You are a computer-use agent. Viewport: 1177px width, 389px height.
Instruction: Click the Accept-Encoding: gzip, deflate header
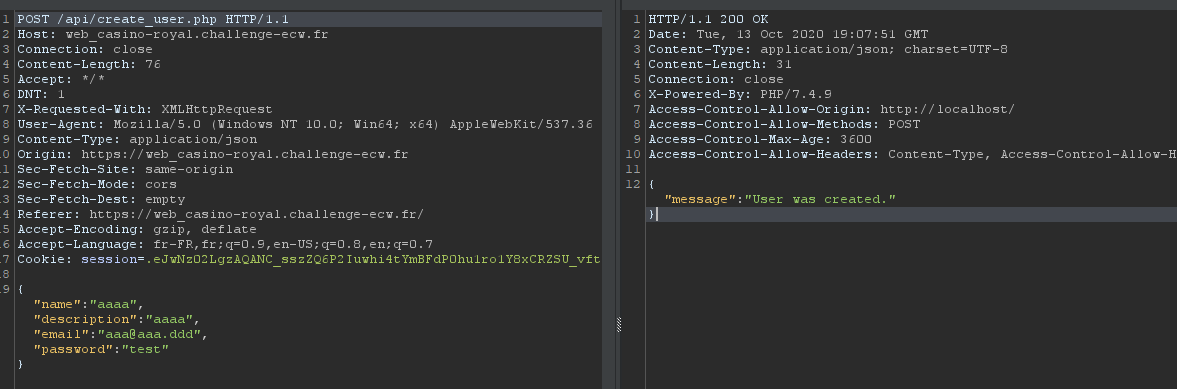137,230
